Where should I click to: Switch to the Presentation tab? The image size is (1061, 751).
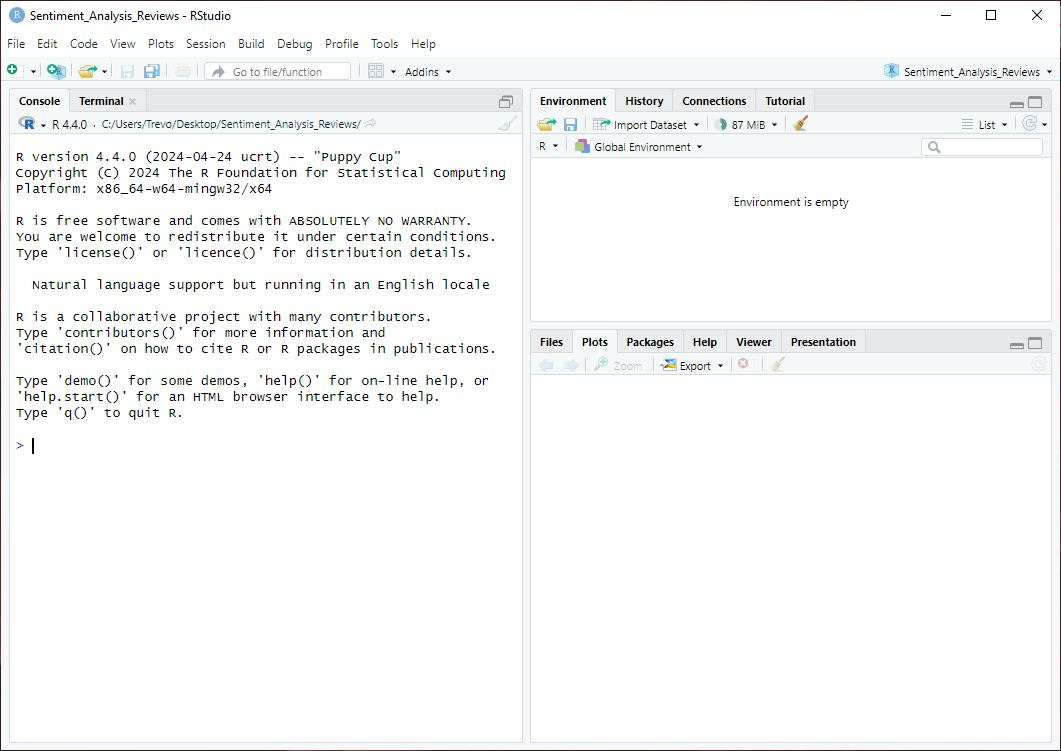pos(823,342)
